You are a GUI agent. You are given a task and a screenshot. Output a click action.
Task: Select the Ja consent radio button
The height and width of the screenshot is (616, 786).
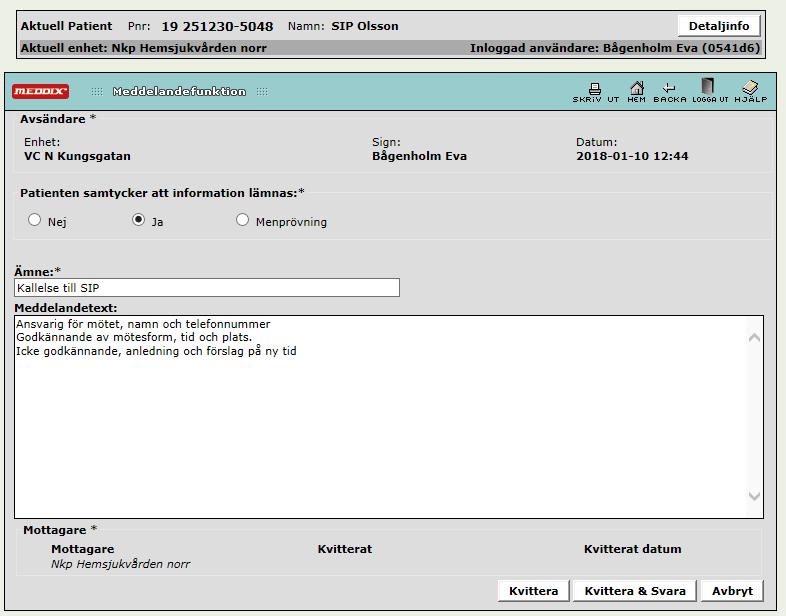pos(138,220)
